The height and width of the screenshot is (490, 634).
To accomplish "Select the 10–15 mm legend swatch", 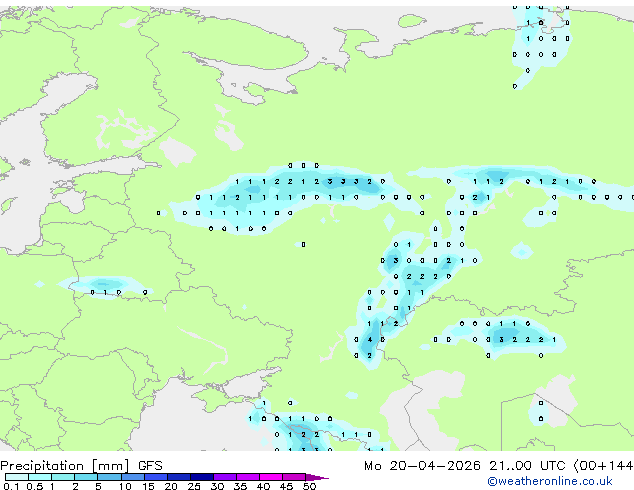I will [132, 477].
